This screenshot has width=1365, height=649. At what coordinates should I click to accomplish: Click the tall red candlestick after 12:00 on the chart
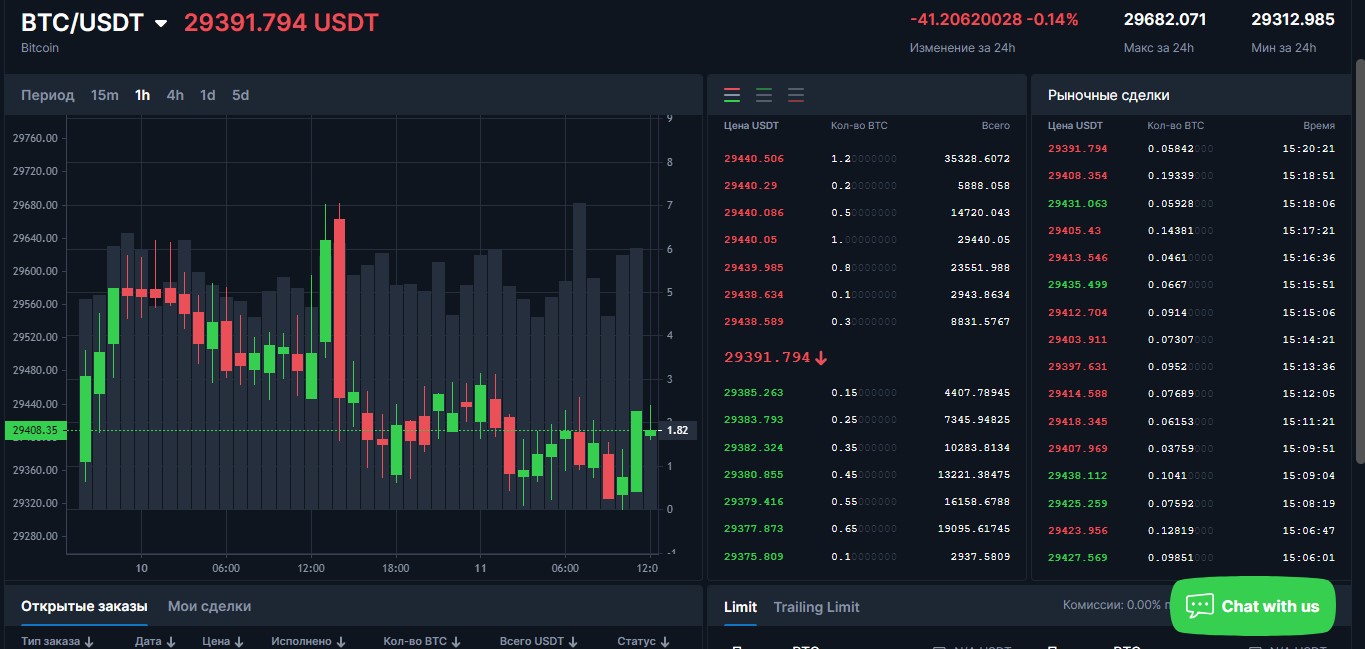click(339, 308)
